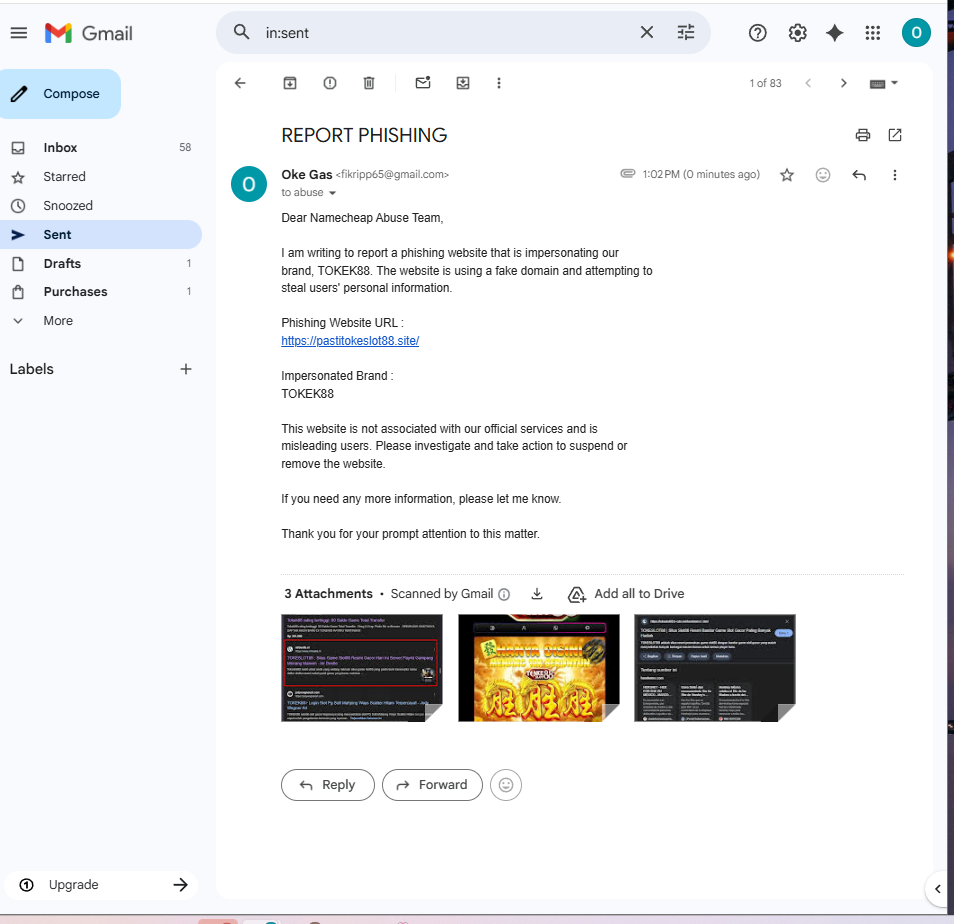Print the REPORT PHISHING email
The width and height of the screenshot is (954, 924).
[863, 135]
